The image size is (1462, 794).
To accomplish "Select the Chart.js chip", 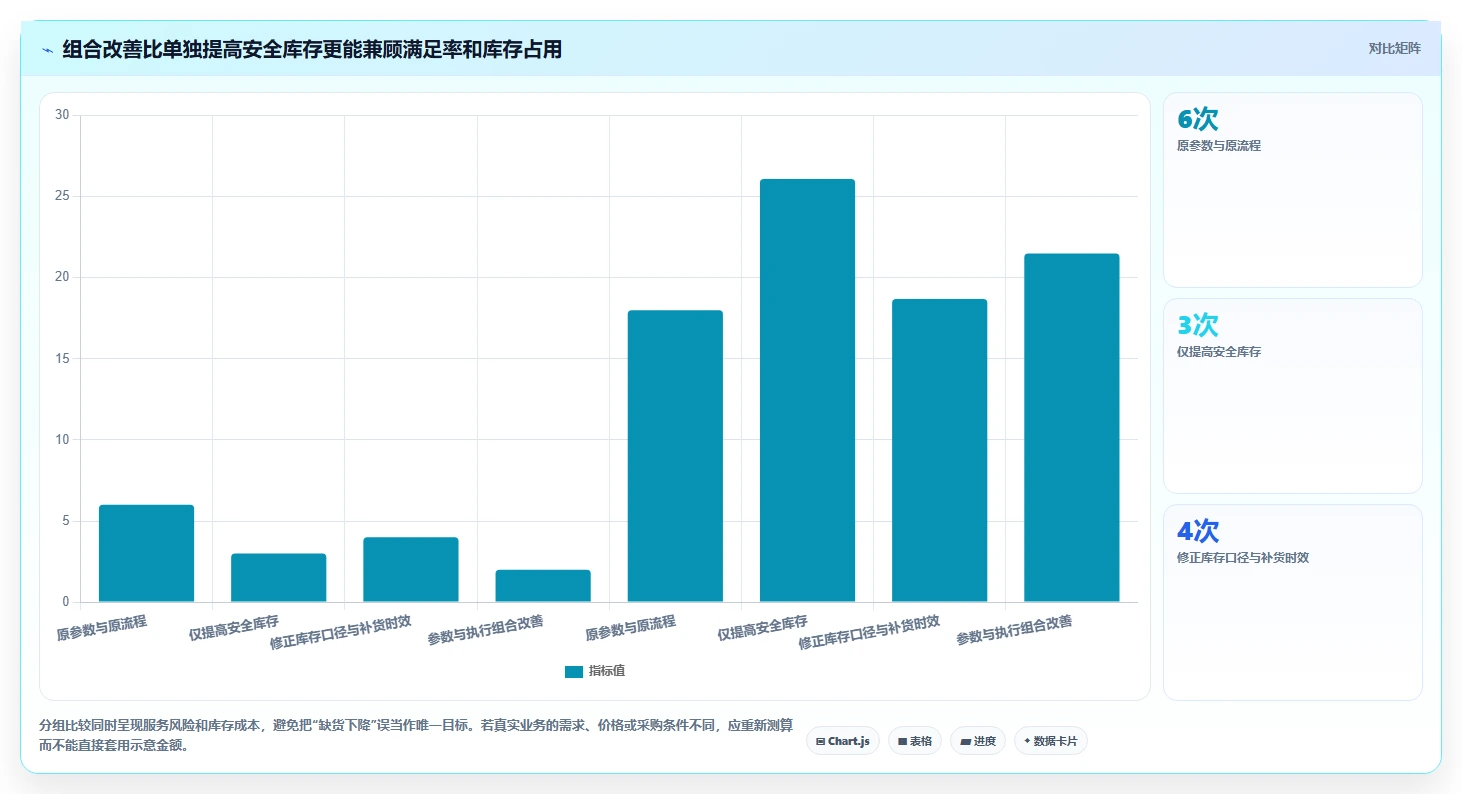I will pos(843,741).
